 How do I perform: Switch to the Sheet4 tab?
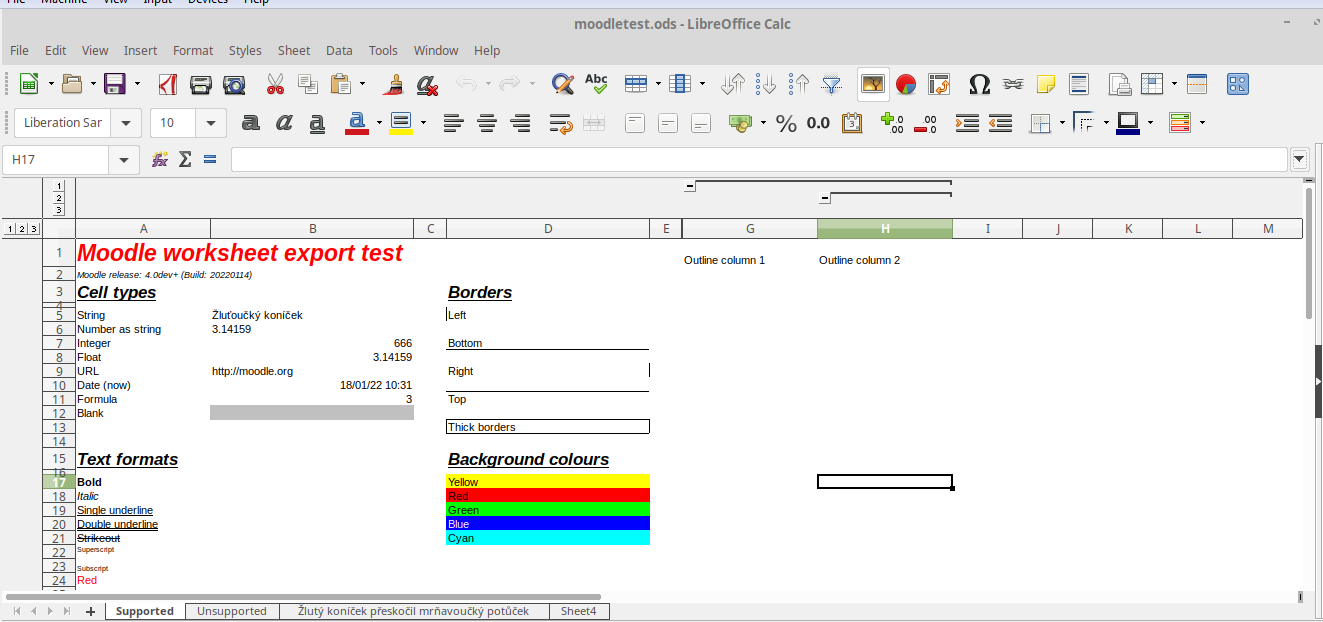[579, 611]
